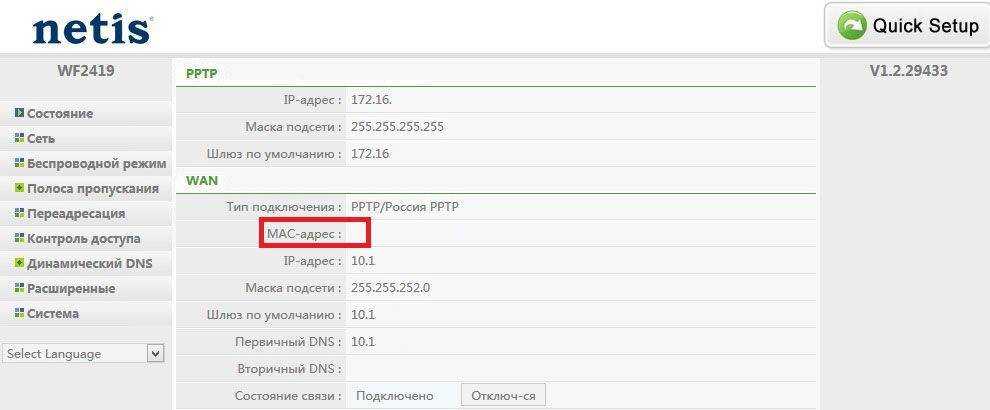
Task: Click the WAN section heading
Action: pyautogui.click(x=201, y=181)
